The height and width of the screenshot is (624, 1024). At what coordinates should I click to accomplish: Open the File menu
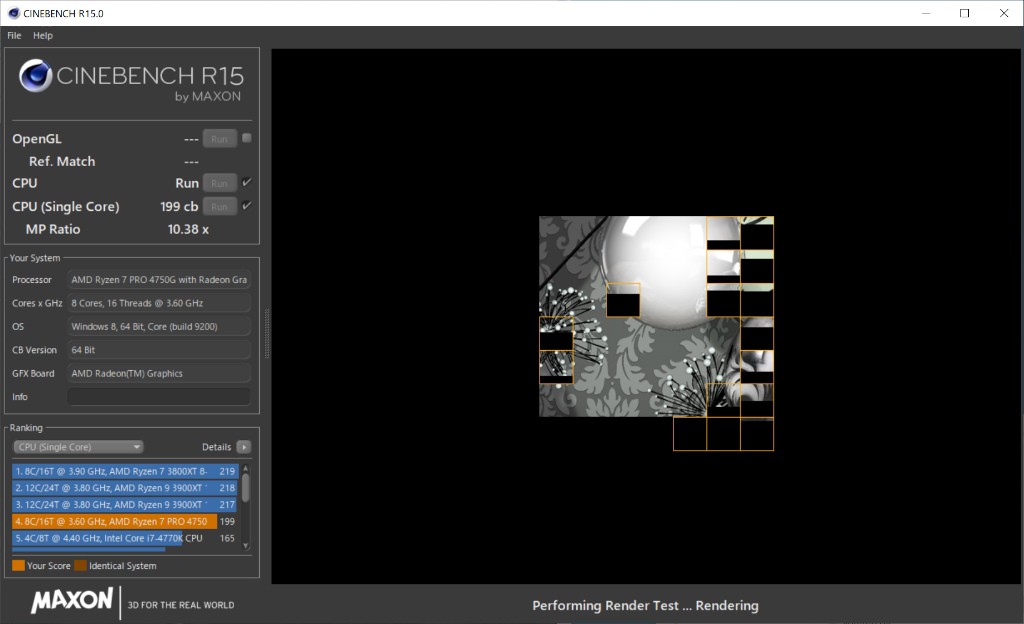[14, 35]
